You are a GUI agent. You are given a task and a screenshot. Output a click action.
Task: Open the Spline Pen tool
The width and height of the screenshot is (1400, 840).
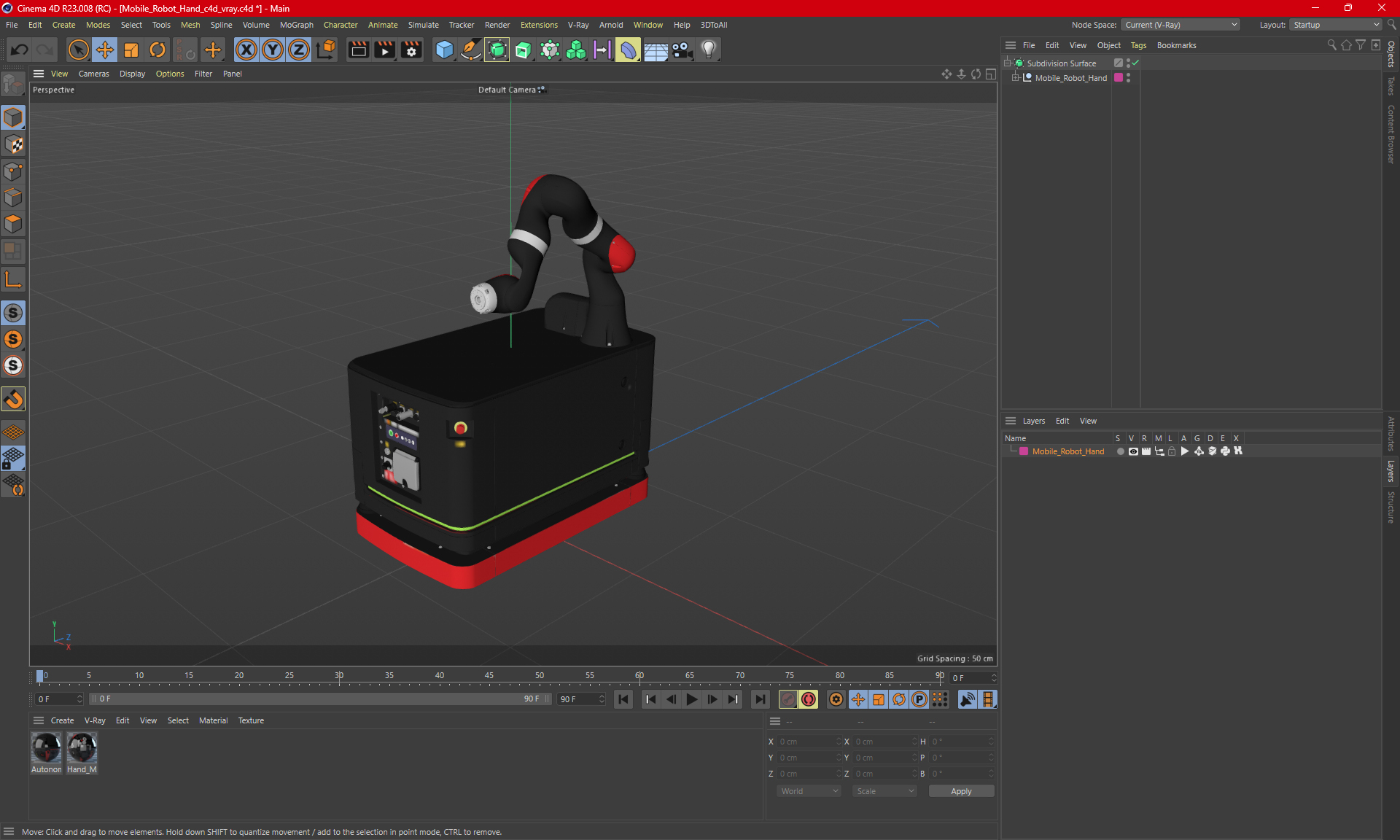(x=471, y=50)
